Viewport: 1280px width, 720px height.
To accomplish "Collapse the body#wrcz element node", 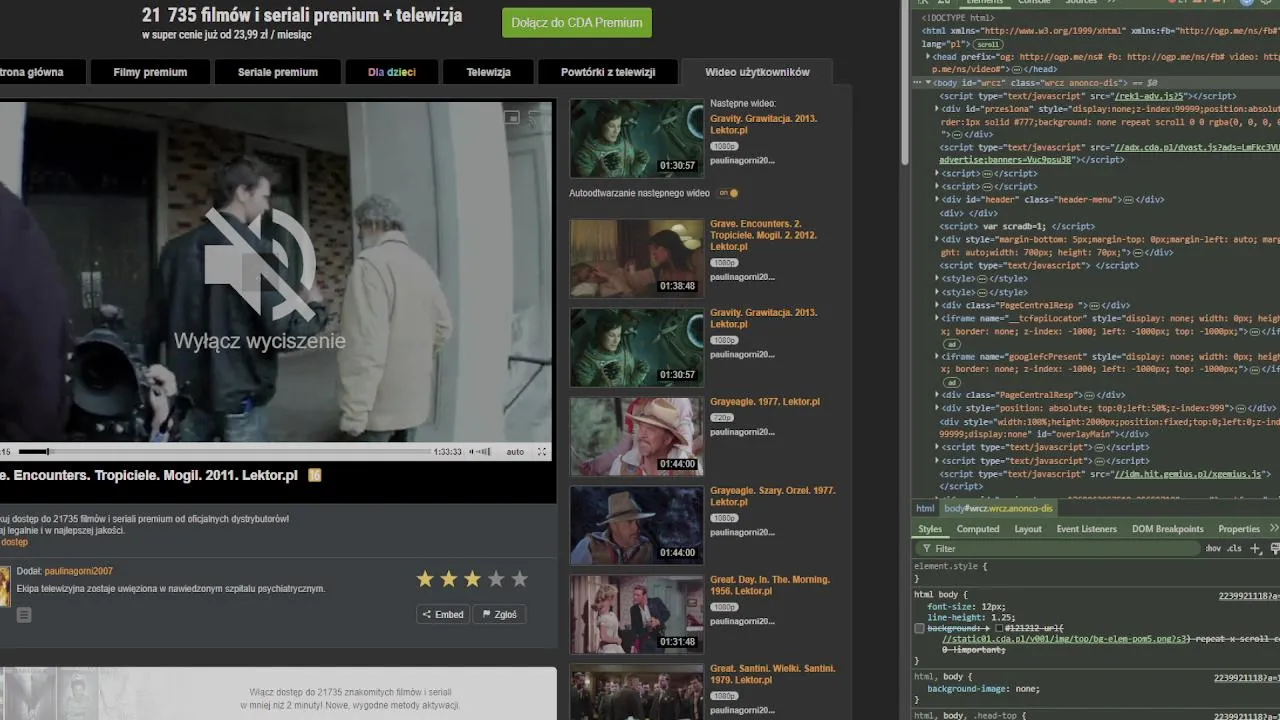I will (x=927, y=83).
